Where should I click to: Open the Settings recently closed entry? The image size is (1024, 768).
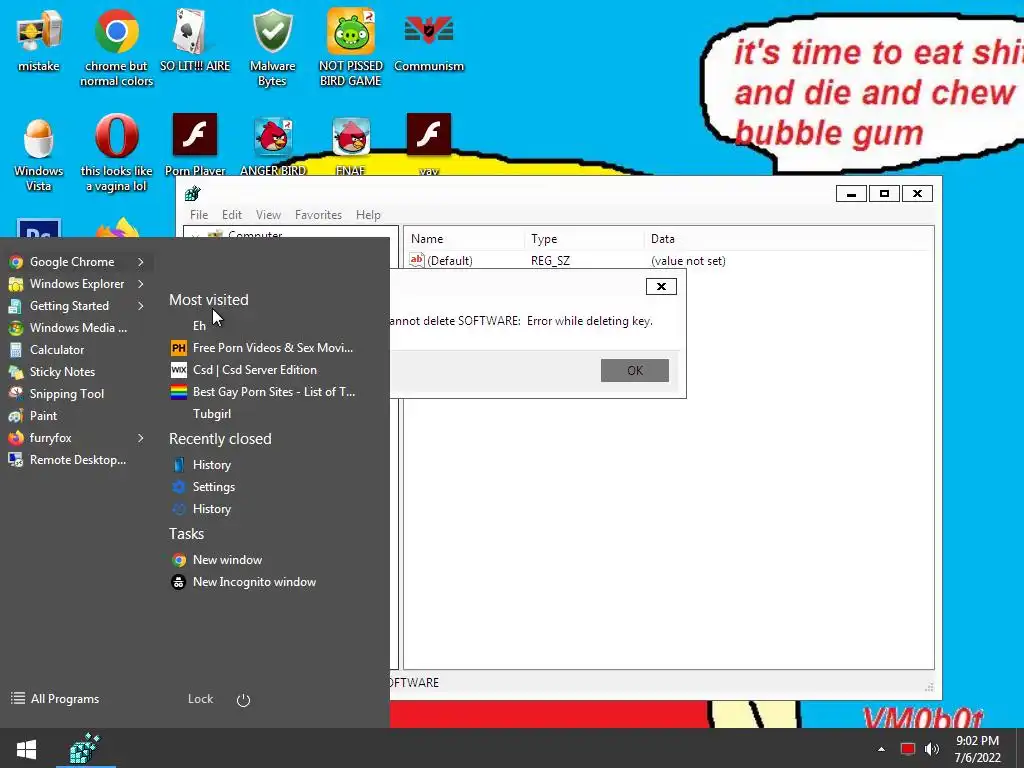pos(214,487)
